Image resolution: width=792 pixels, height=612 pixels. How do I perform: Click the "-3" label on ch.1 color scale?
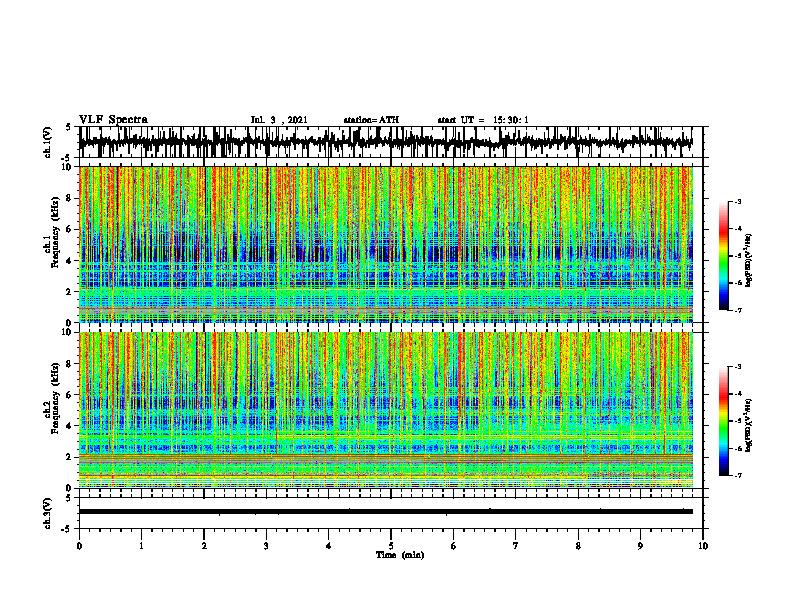(x=738, y=201)
